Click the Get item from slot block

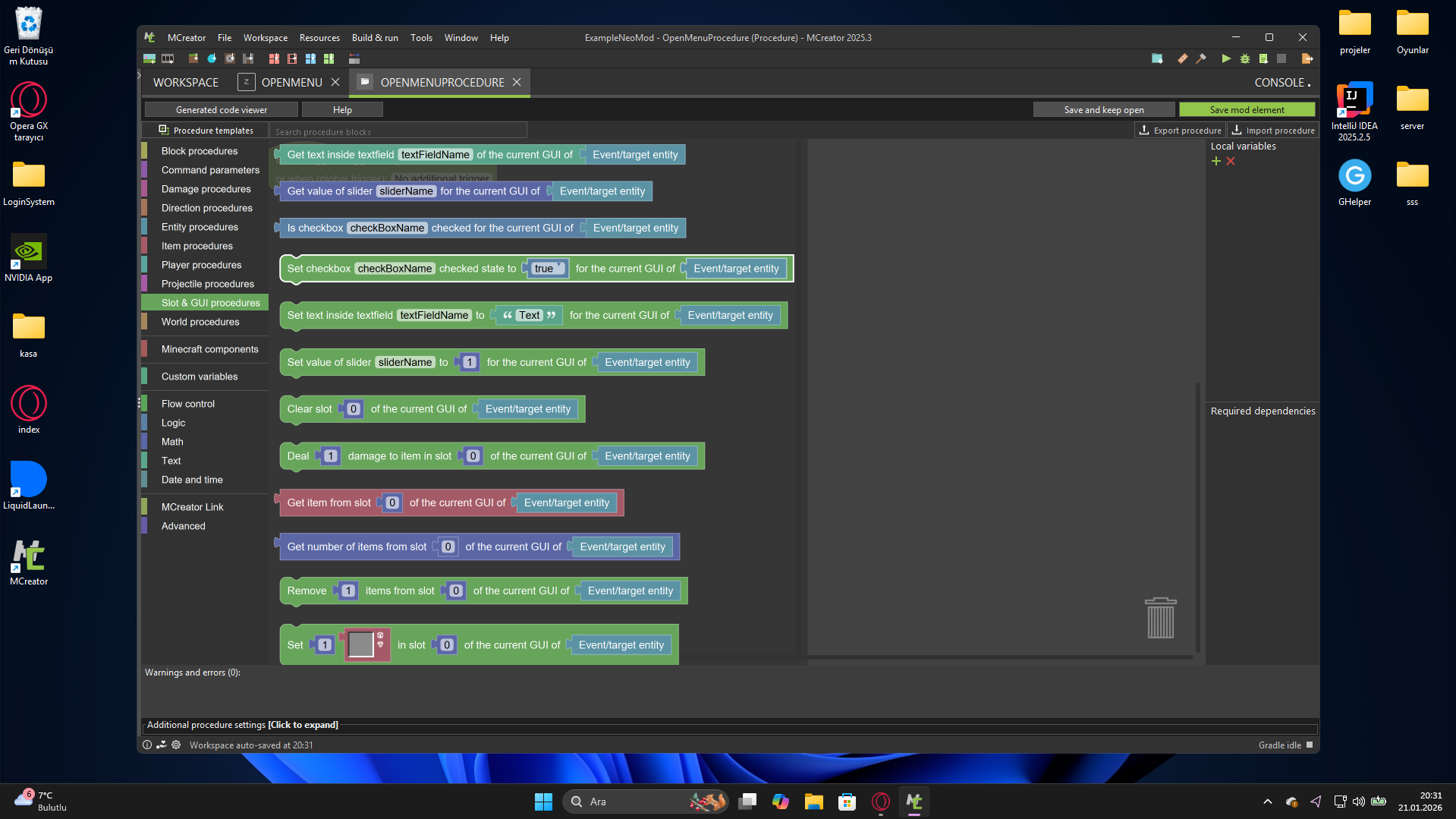tap(329, 502)
